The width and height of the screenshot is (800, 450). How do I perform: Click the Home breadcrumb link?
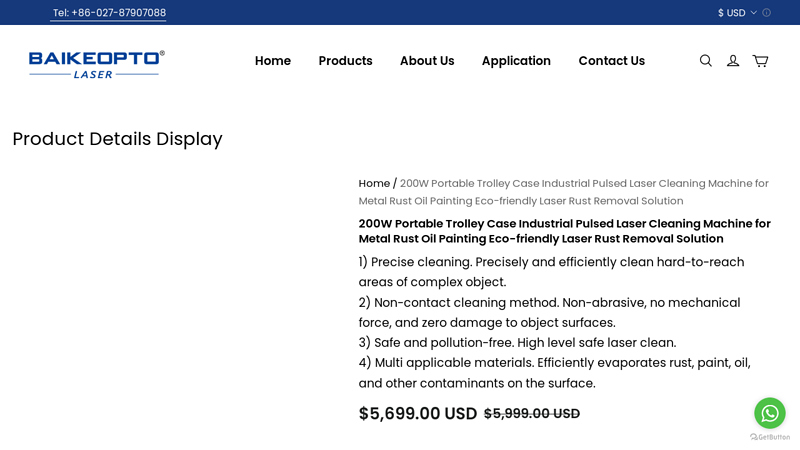pyautogui.click(x=374, y=184)
